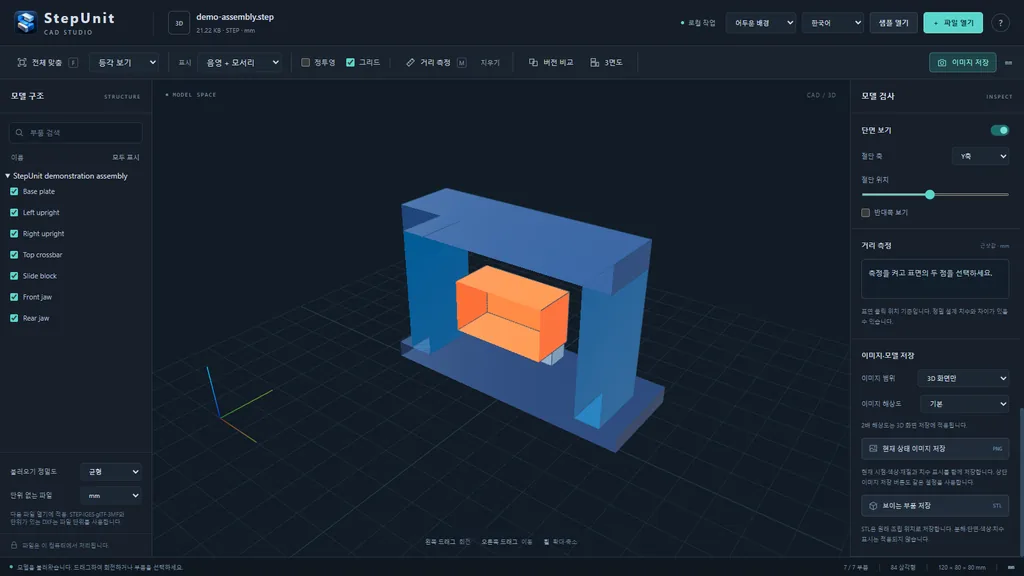Open the 이미지 해상도 dropdown
The height and width of the screenshot is (576, 1024).
[x=965, y=404]
